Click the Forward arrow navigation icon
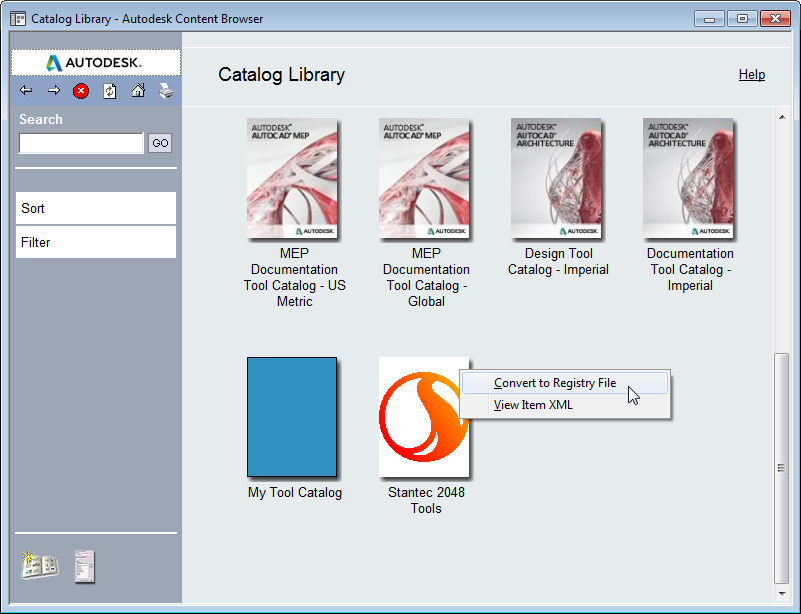 tap(54, 91)
